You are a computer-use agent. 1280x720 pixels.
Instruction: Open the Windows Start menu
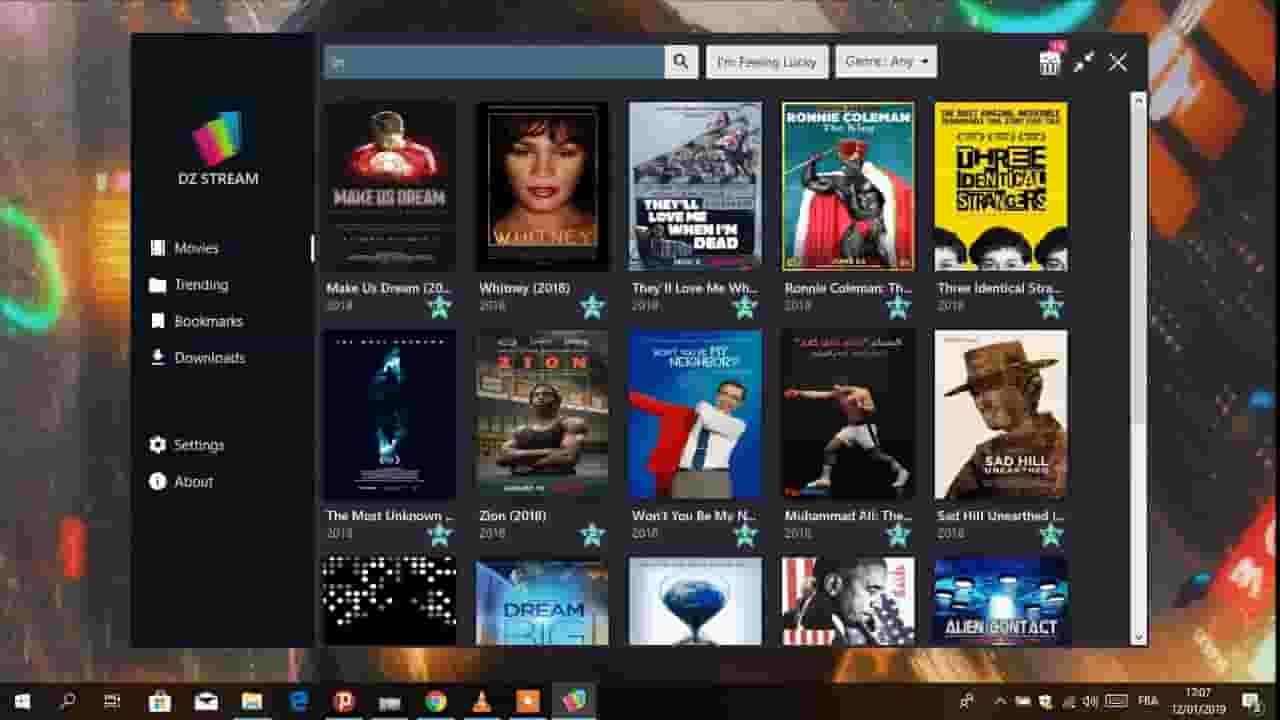(22, 701)
